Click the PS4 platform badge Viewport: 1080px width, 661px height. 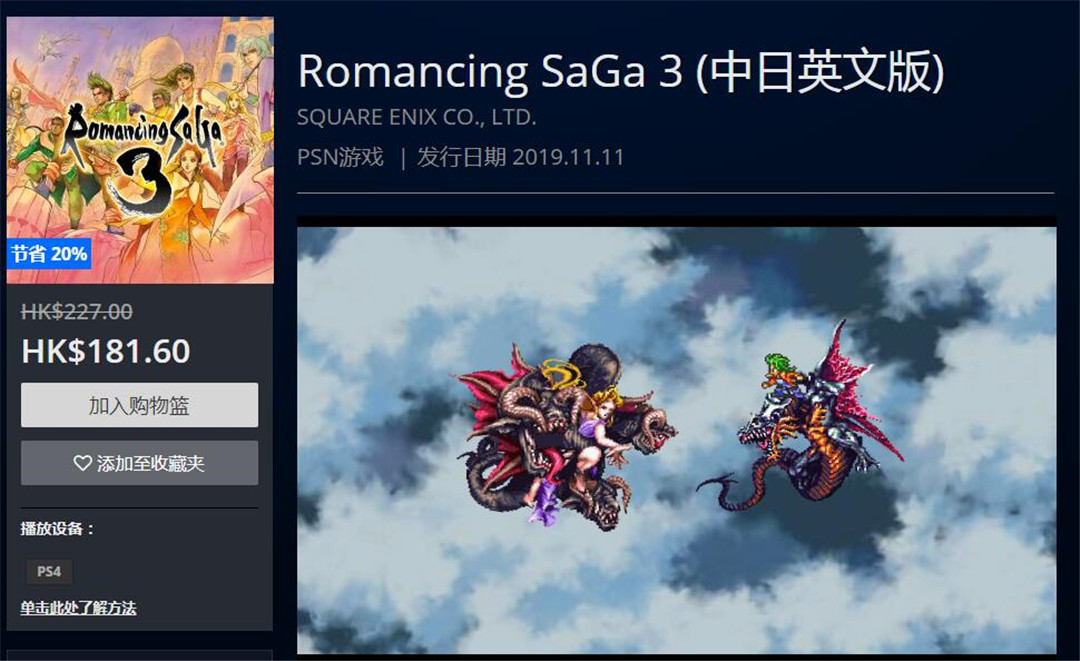[49, 571]
